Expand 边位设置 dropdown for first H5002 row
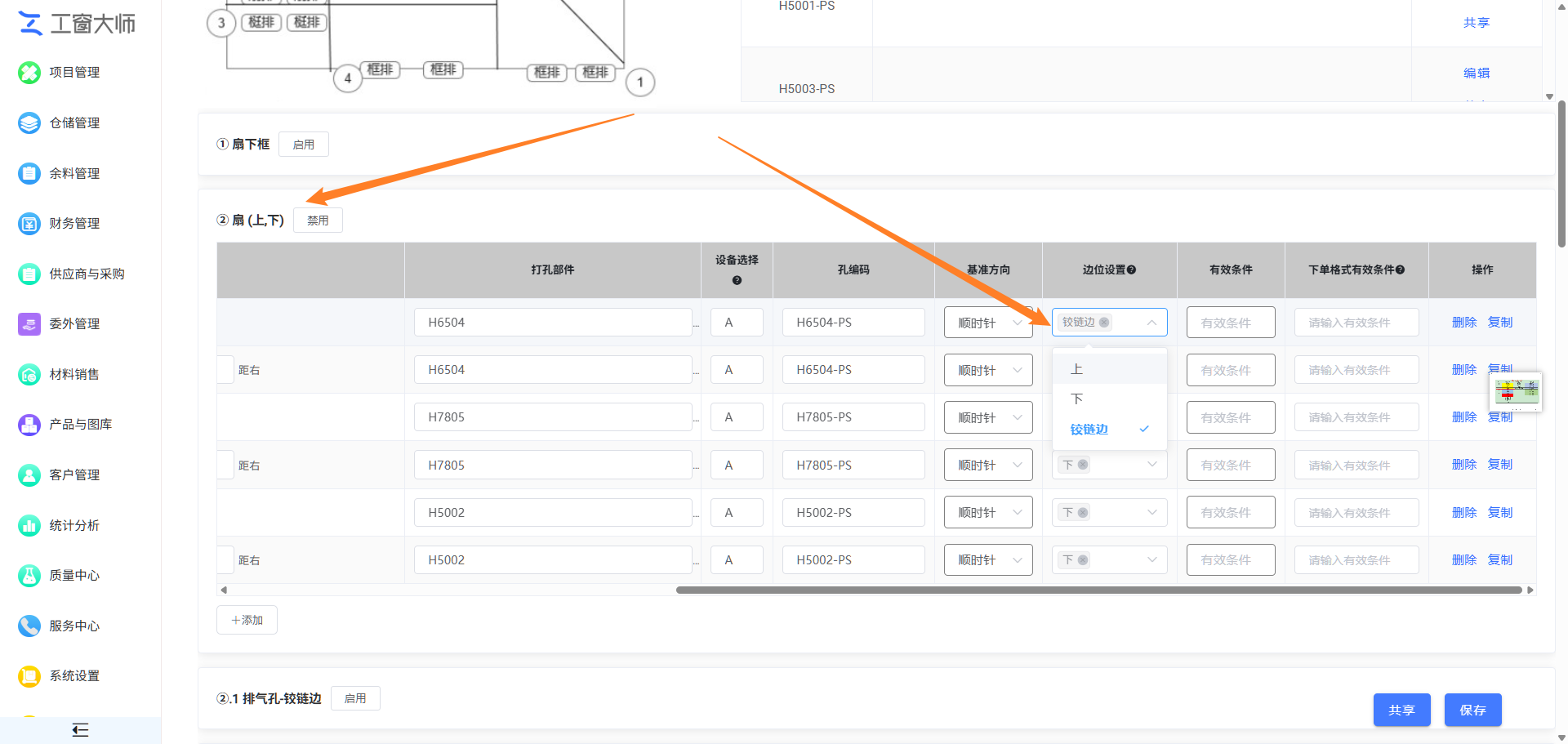Image resolution: width=1568 pixels, height=744 pixels. [x=1109, y=513]
